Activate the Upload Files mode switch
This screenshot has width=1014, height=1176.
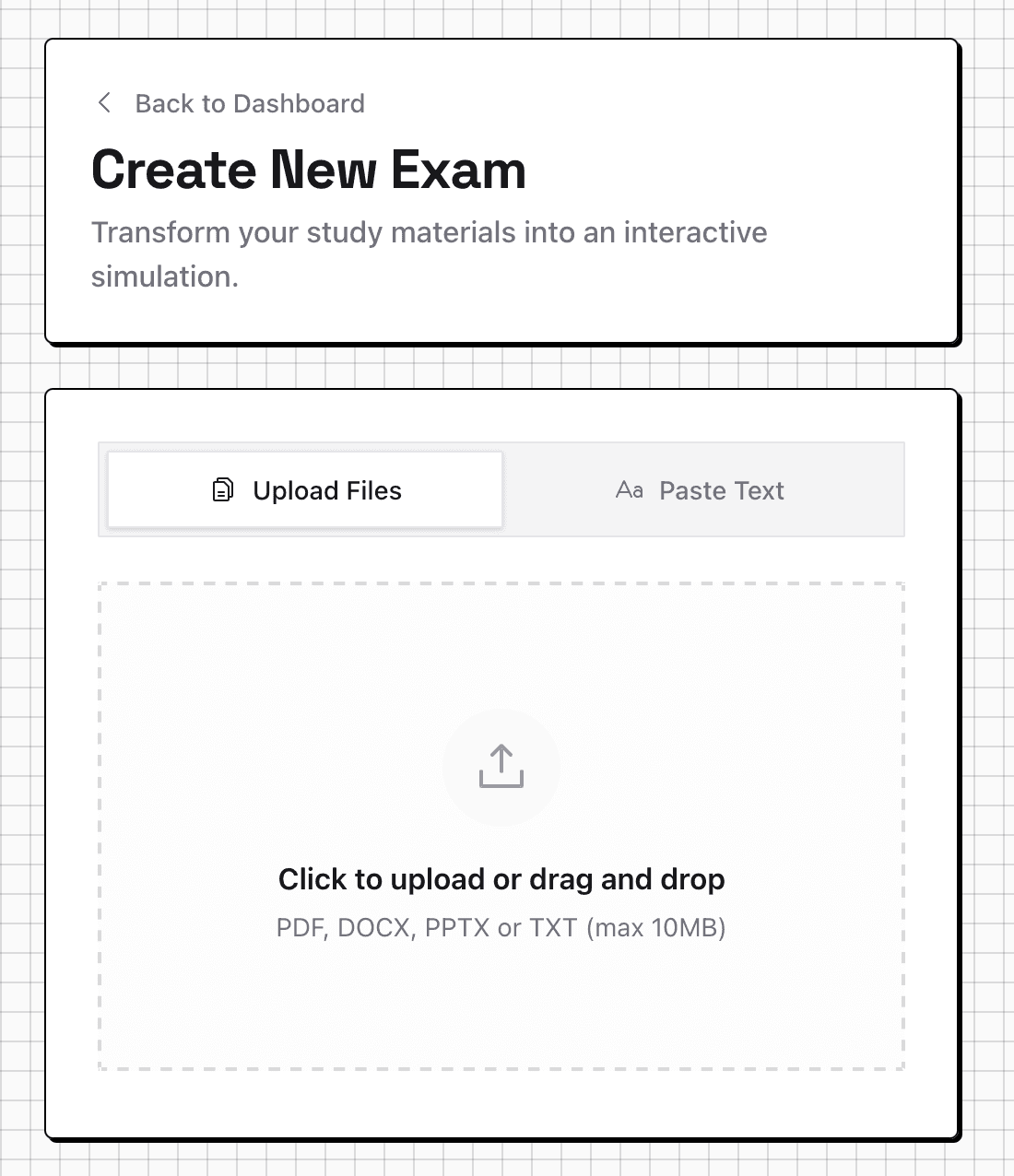[x=304, y=490]
